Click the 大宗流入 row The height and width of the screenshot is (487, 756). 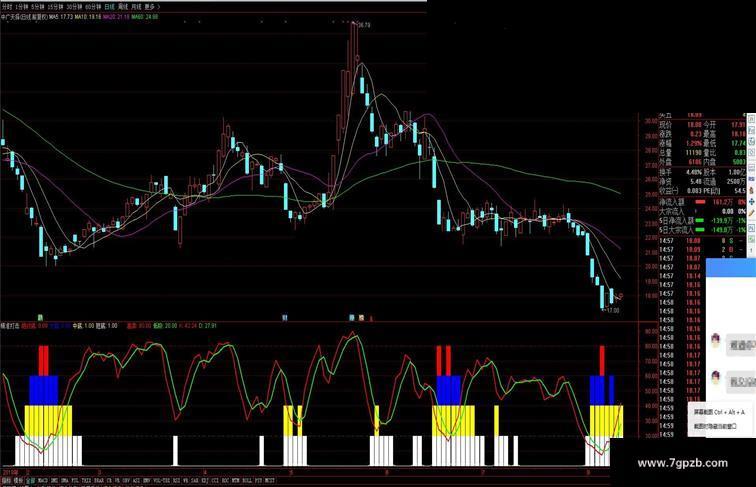click(x=702, y=212)
